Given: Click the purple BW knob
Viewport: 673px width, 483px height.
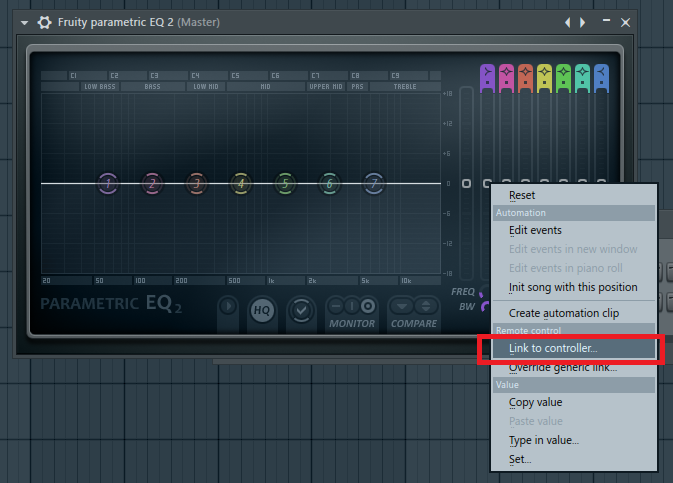Looking at the screenshot, I should click(485, 307).
